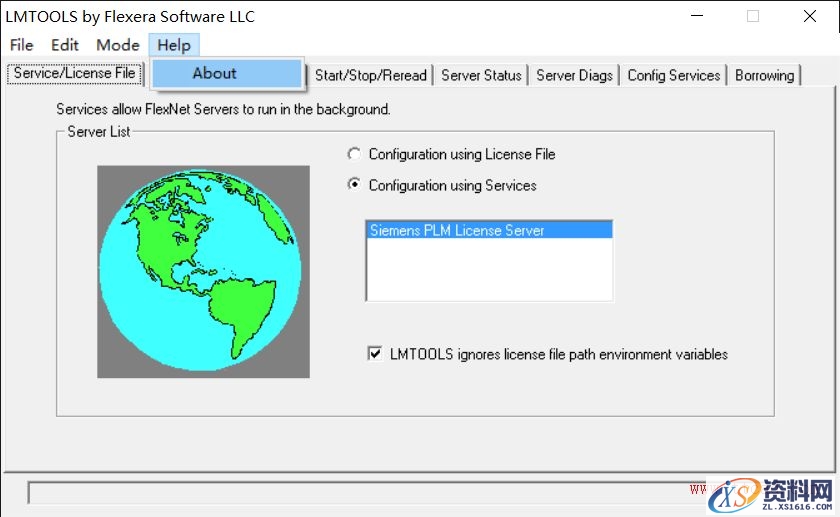Maximize the LMTOOLS window
This screenshot has width=840, height=517.
(753, 16)
